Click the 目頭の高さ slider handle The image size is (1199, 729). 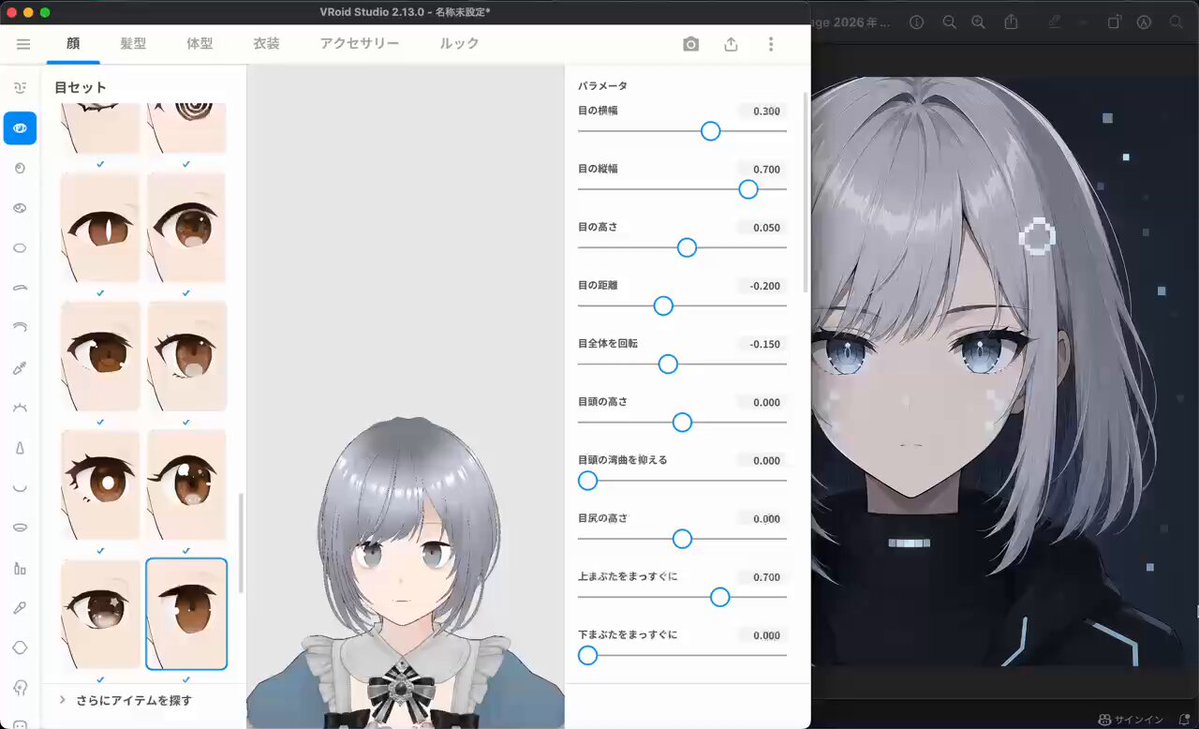point(682,422)
